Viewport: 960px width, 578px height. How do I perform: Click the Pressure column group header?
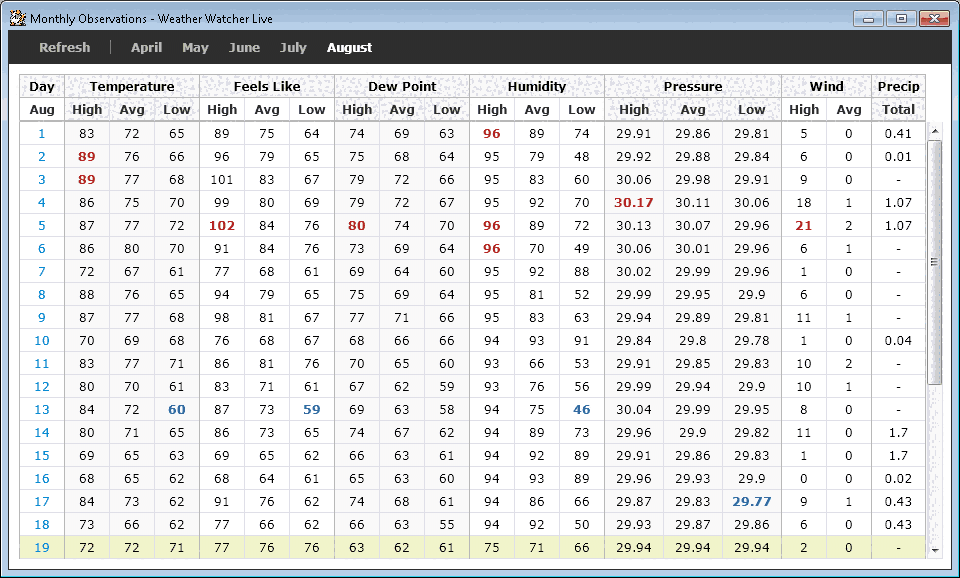tap(692, 86)
